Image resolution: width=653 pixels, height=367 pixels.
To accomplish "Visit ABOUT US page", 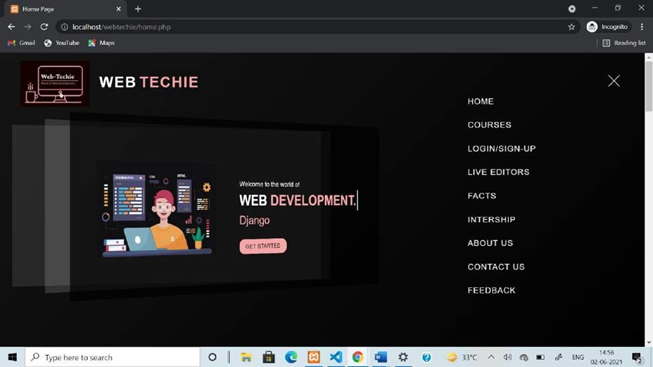I will [x=490, y=243].
